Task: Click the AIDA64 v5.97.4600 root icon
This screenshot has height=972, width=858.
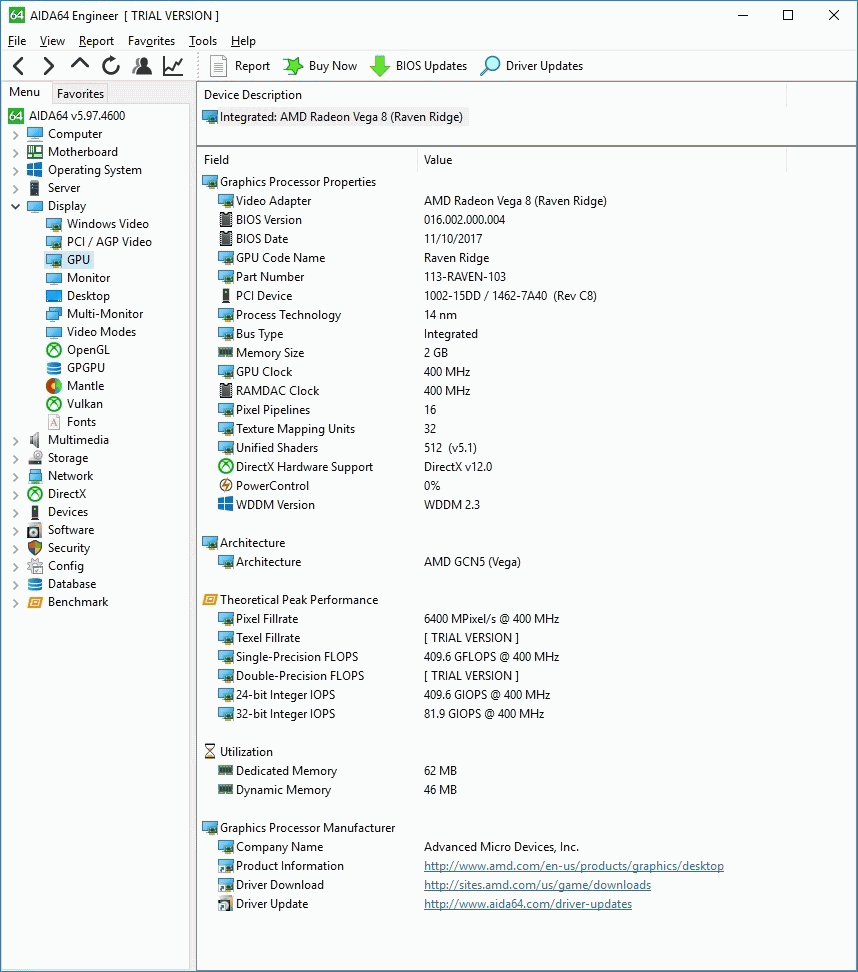Action: [x=16, y=116]
